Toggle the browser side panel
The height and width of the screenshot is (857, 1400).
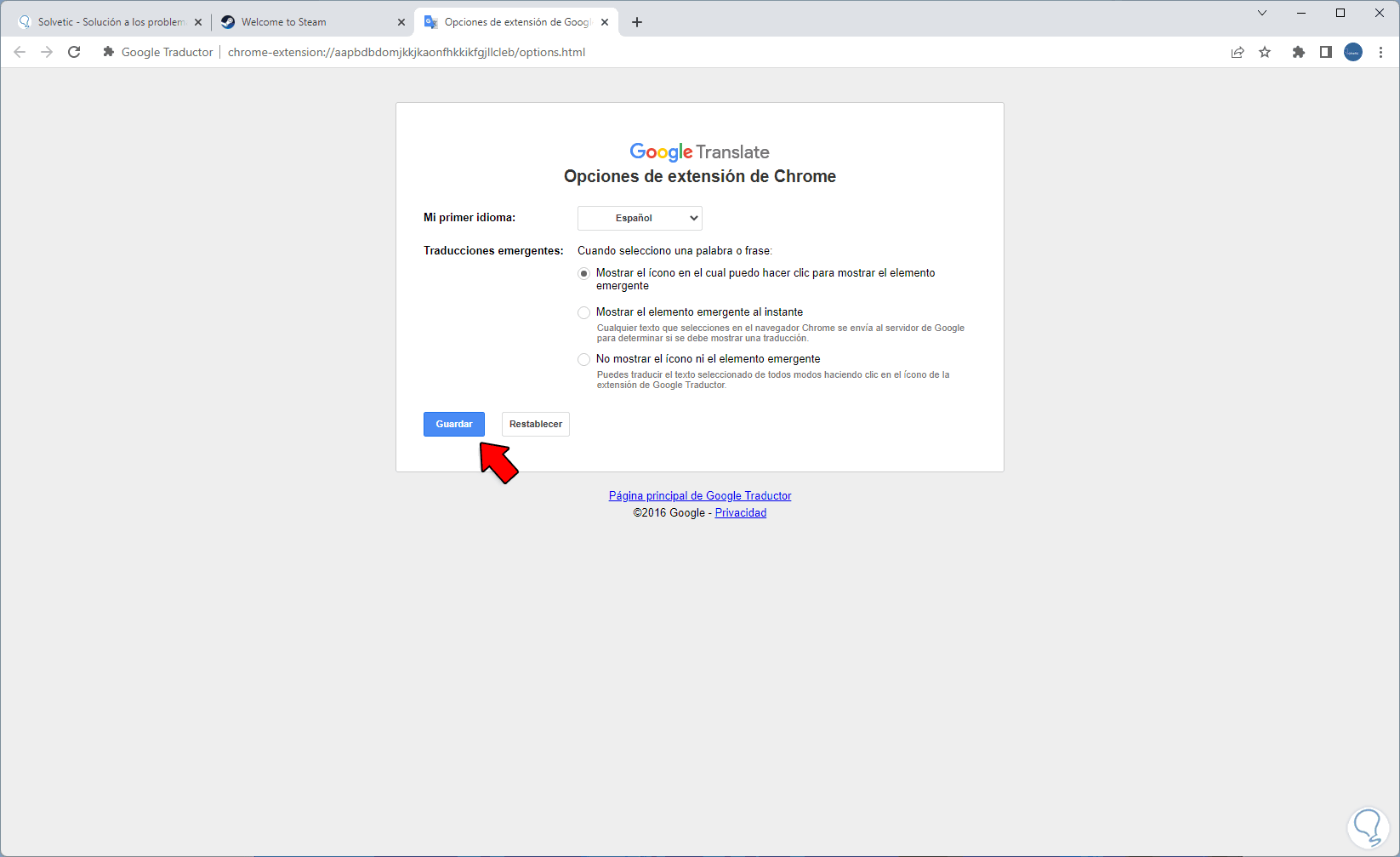[x=1325, y=52]
